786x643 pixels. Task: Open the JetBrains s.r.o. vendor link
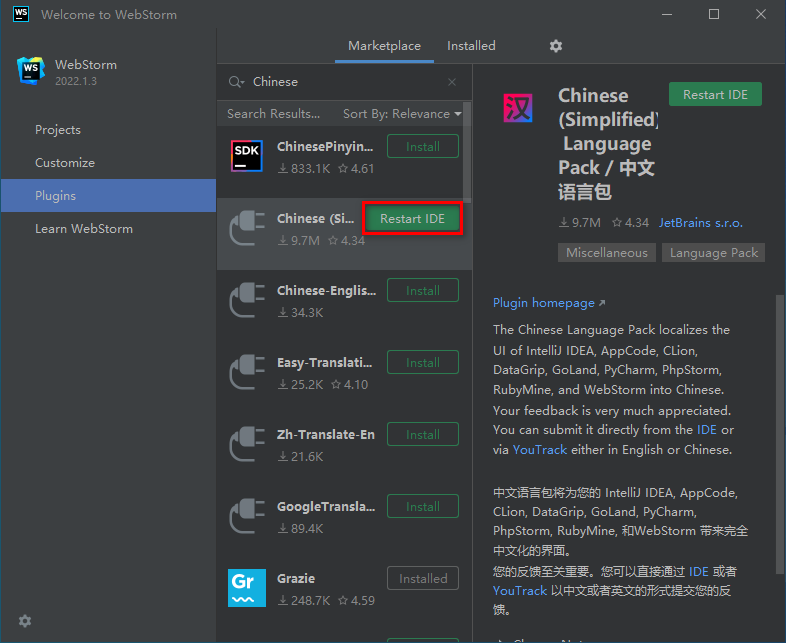700,223
